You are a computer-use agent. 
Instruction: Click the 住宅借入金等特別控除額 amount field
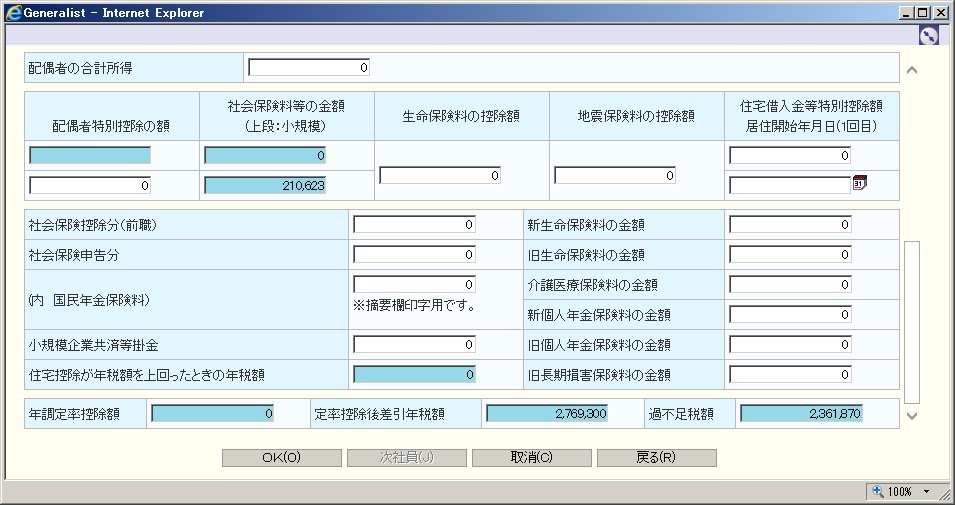[x=790, y=155]
